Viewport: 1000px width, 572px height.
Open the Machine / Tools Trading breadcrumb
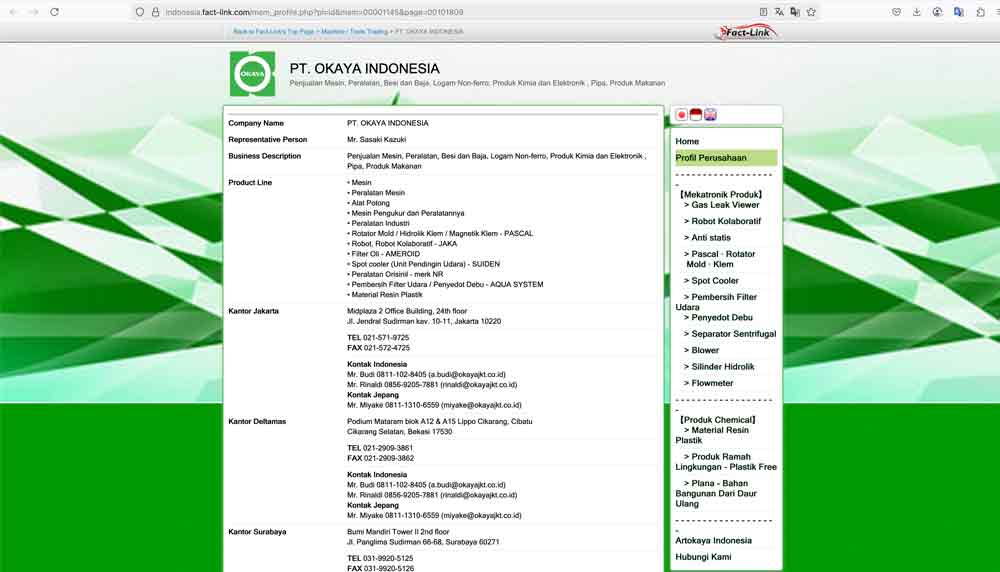[x=354, y=32]
